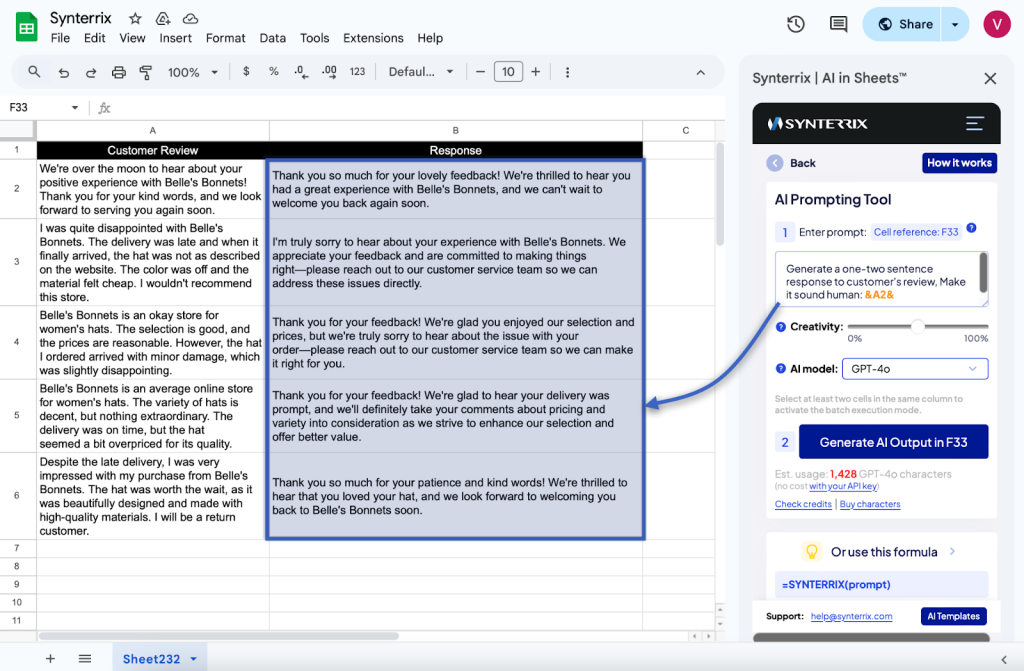Viewport: 1024px width, 671px height.
Task: Click the How it works button
Action: (x=959, y=163)
